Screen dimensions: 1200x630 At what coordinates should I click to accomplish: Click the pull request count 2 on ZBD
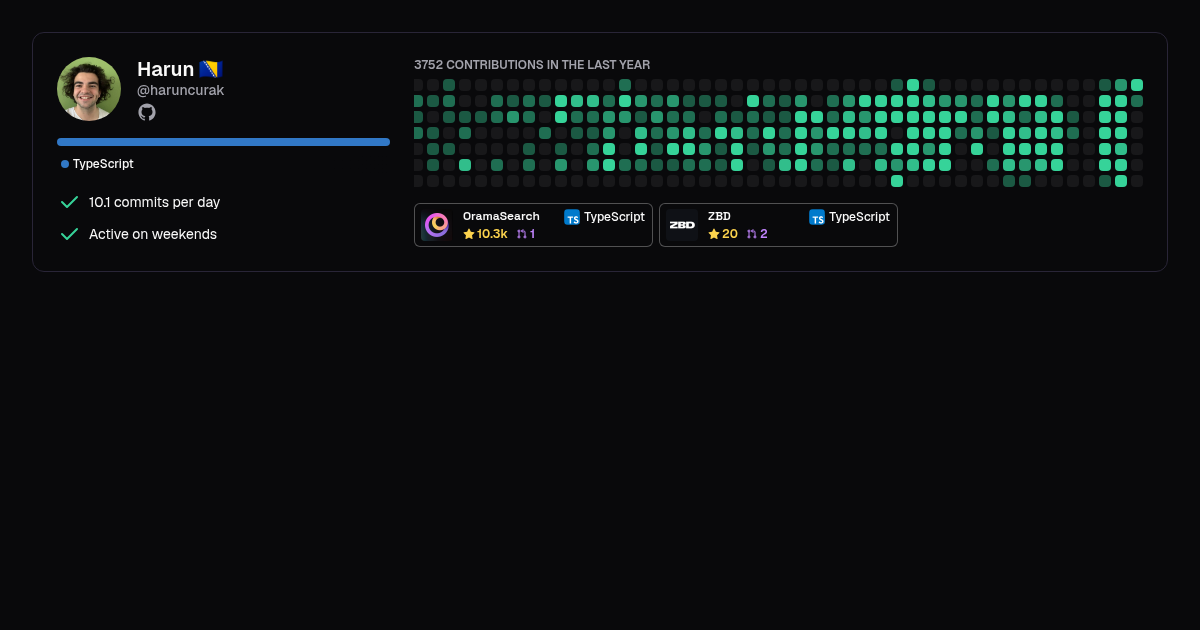pos(764,234)
